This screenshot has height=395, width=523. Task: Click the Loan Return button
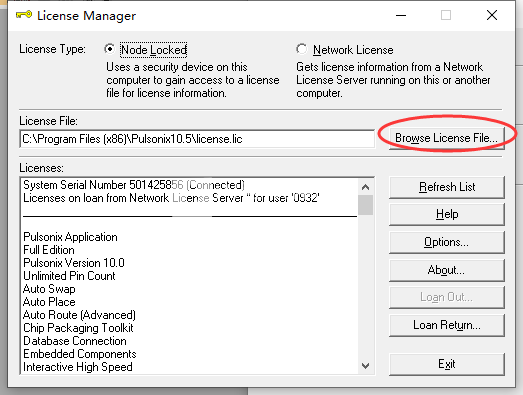[447, 325]
